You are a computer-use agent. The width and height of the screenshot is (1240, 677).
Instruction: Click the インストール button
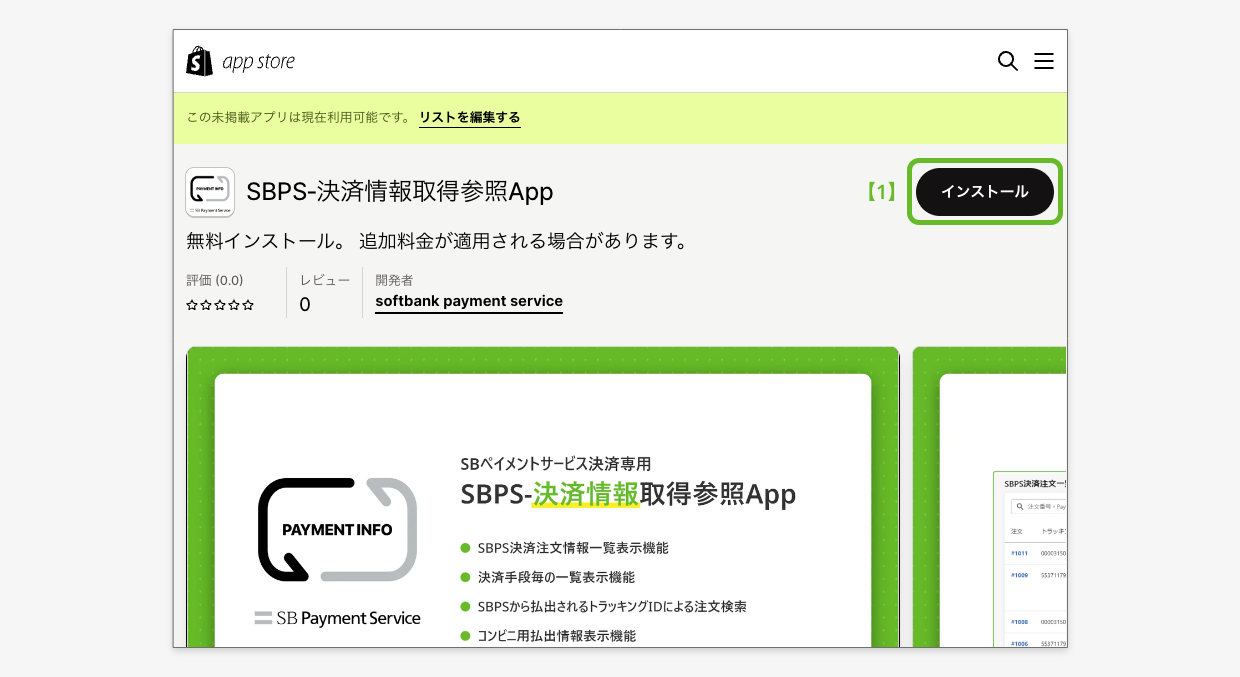pos(985,192)
